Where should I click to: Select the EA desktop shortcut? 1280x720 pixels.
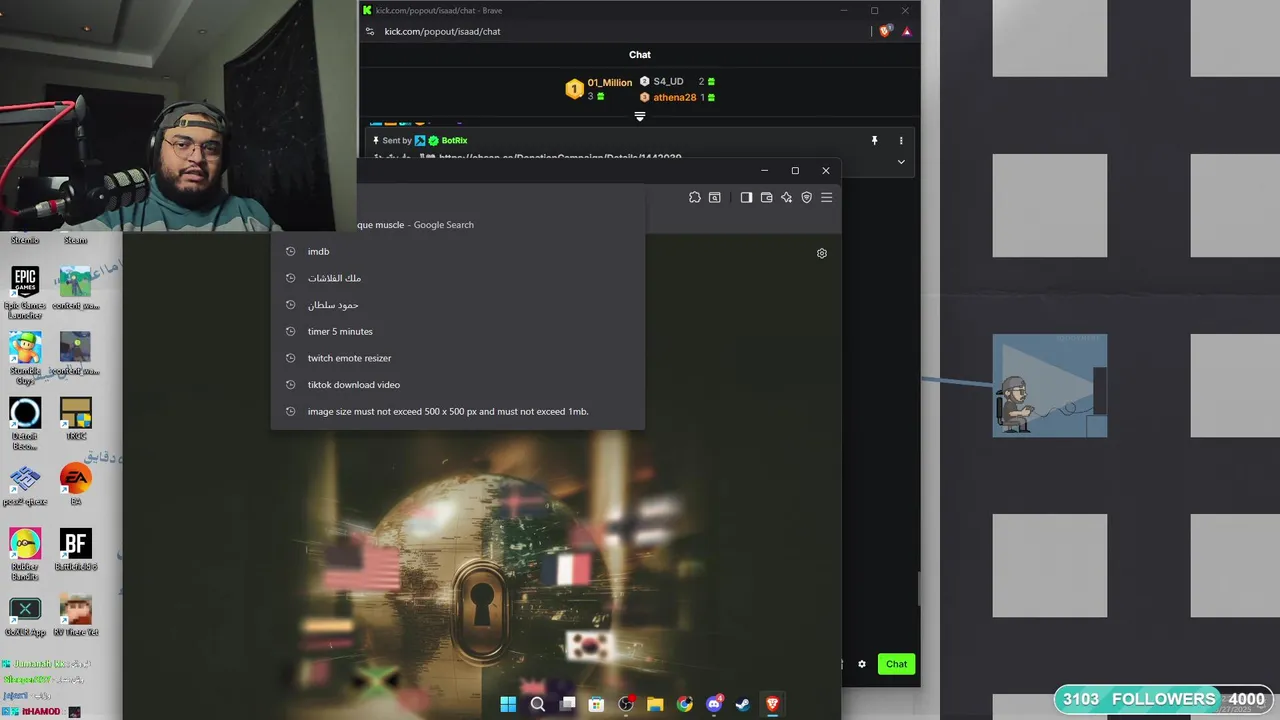tap(76, 484)
